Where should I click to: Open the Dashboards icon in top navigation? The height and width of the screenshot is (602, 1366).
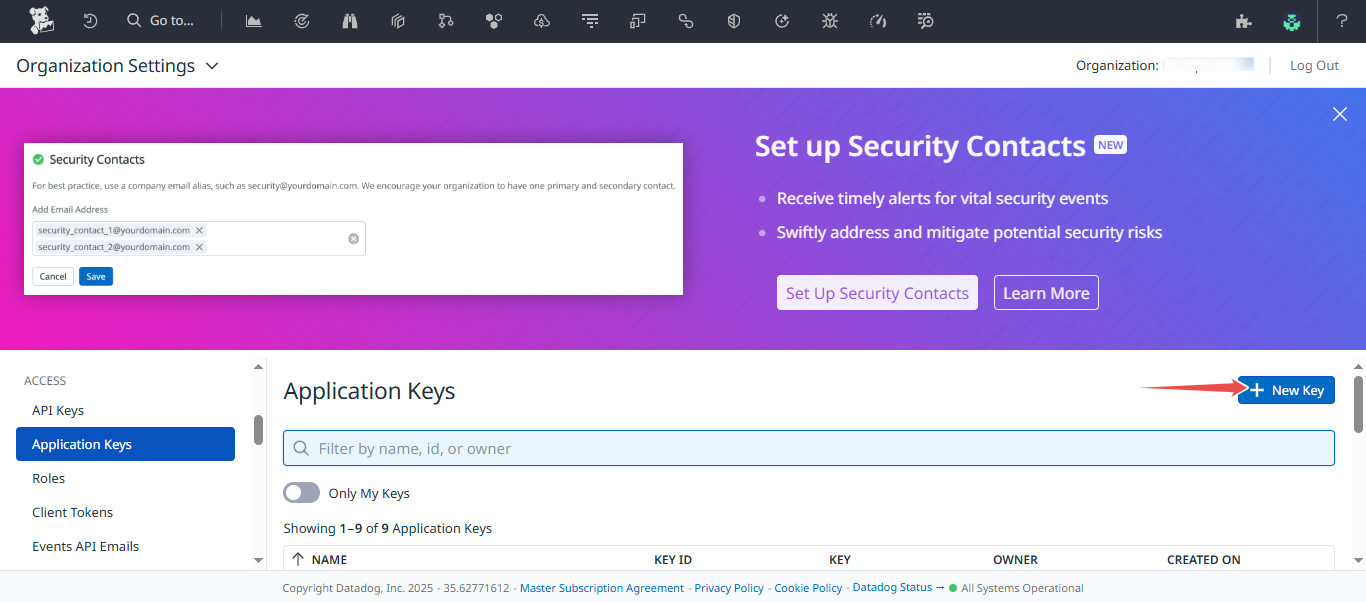coord(253,20)
